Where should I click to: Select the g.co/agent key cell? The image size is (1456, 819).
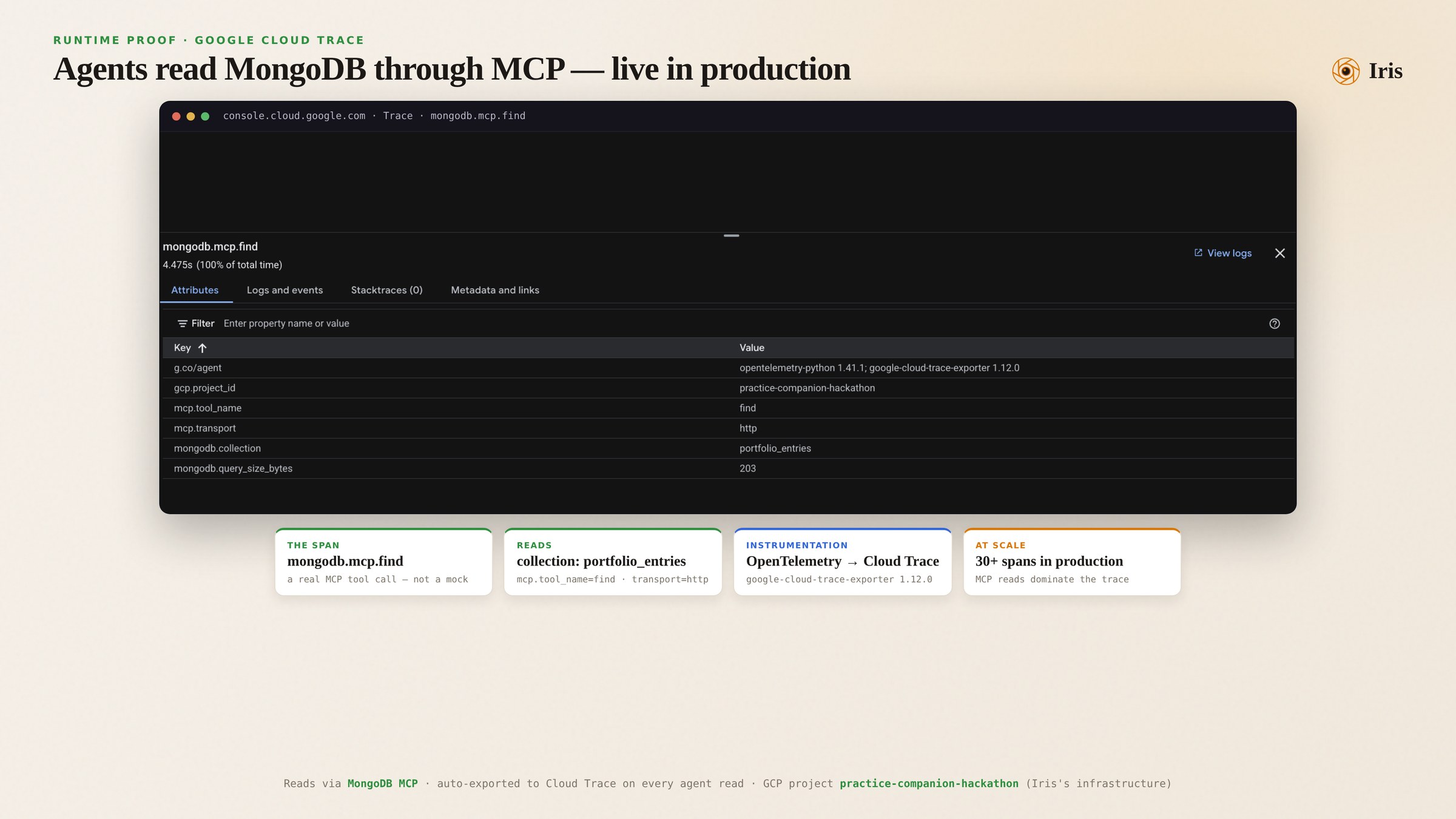click(197, 368)
